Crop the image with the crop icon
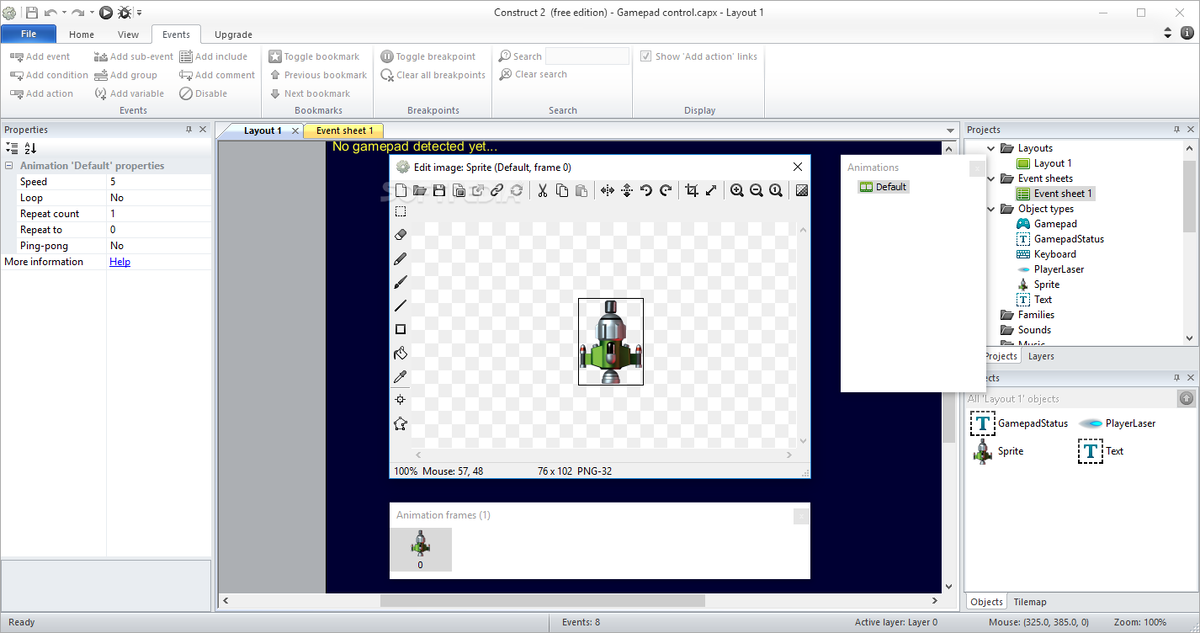Viewport: 1200px width, 633px height. coord(691,190)
